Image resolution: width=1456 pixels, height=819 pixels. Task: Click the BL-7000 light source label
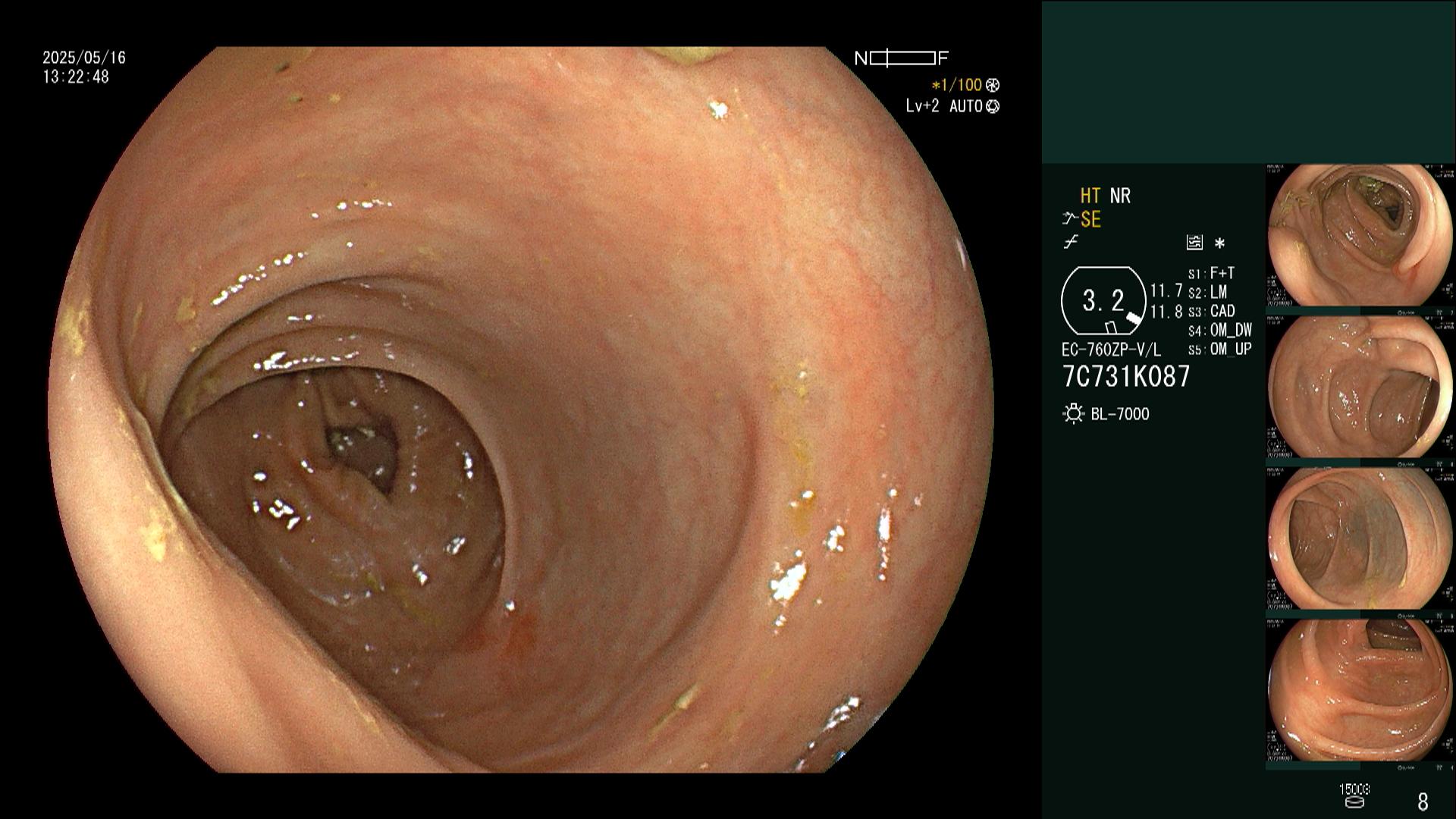click(1120, 414)
